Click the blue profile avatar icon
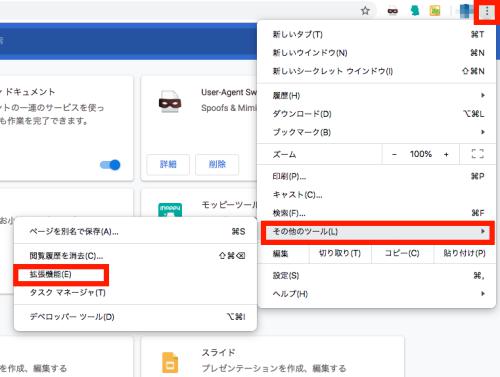The image size is (500, 377). (466, 11)
